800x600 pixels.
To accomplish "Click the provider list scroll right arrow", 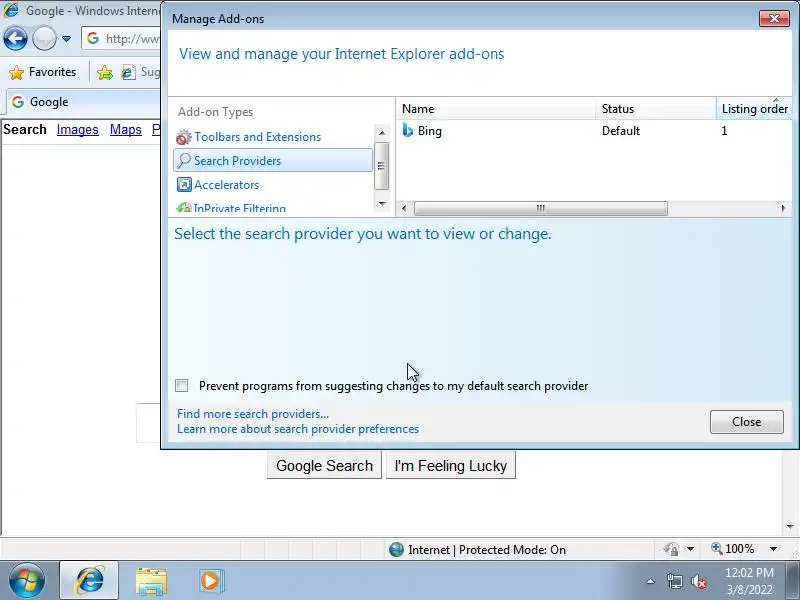I will [783, 208].
